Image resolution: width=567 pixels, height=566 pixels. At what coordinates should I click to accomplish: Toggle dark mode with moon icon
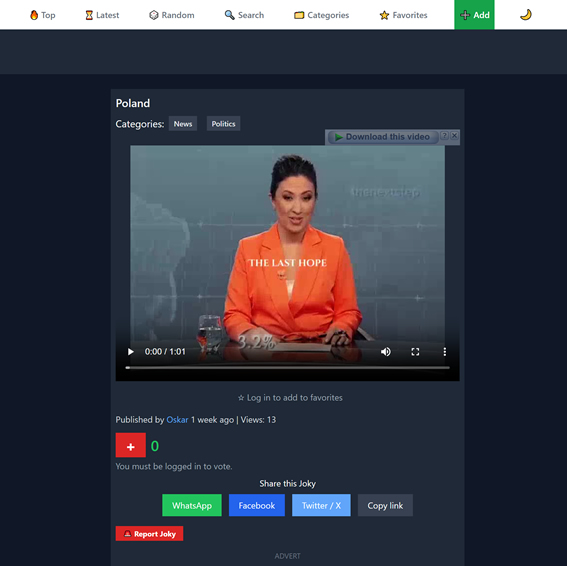525,15
